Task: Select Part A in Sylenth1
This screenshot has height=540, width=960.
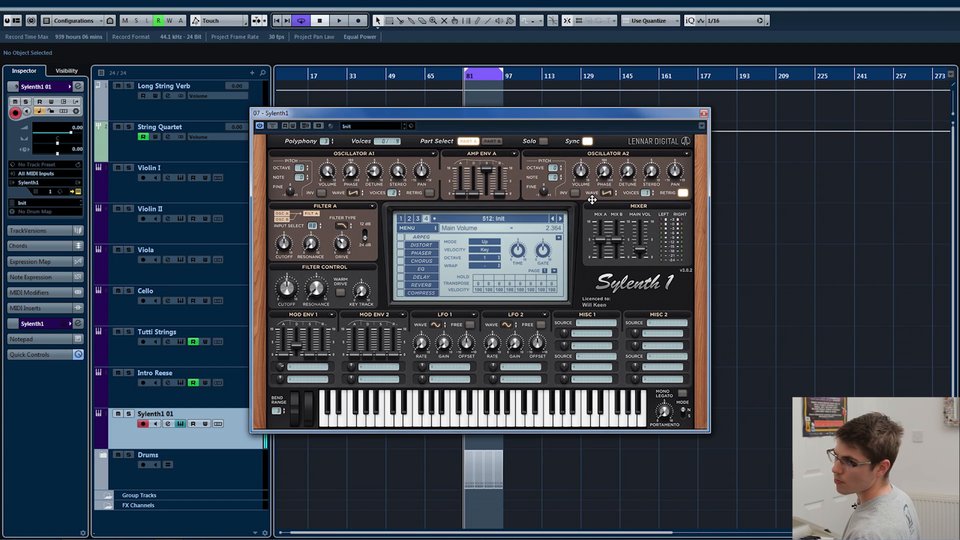Action: [468, 141]
